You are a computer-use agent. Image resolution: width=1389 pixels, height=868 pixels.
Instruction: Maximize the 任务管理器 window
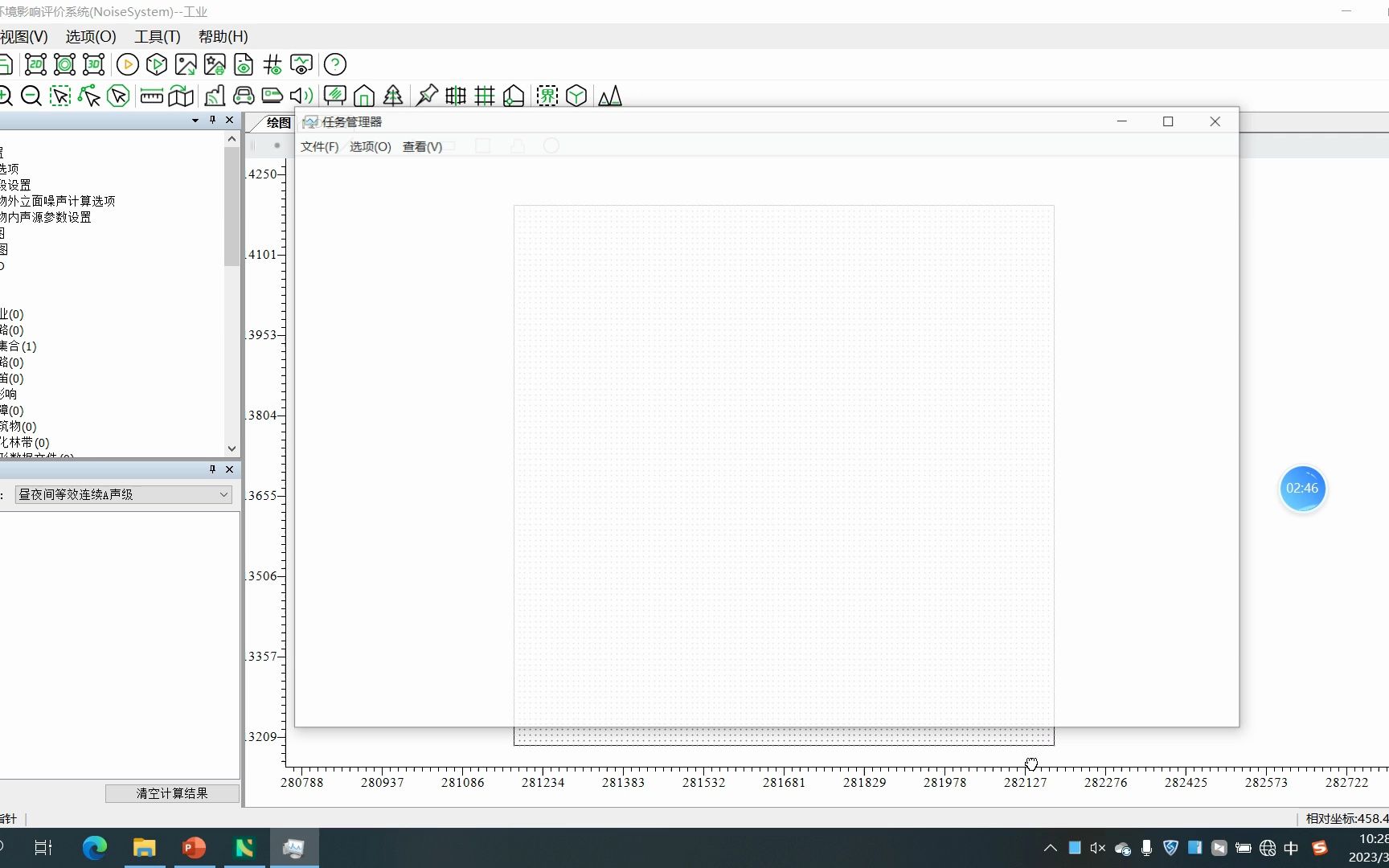[x=1168, y=121]
